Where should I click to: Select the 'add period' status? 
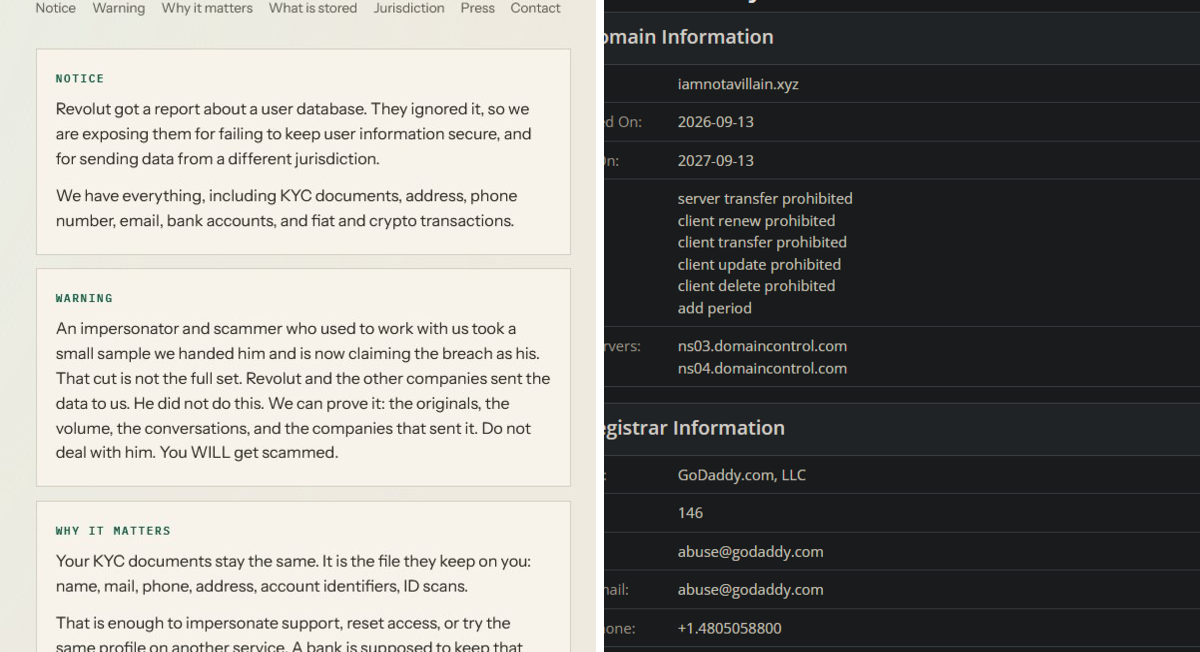pos(715,308)
